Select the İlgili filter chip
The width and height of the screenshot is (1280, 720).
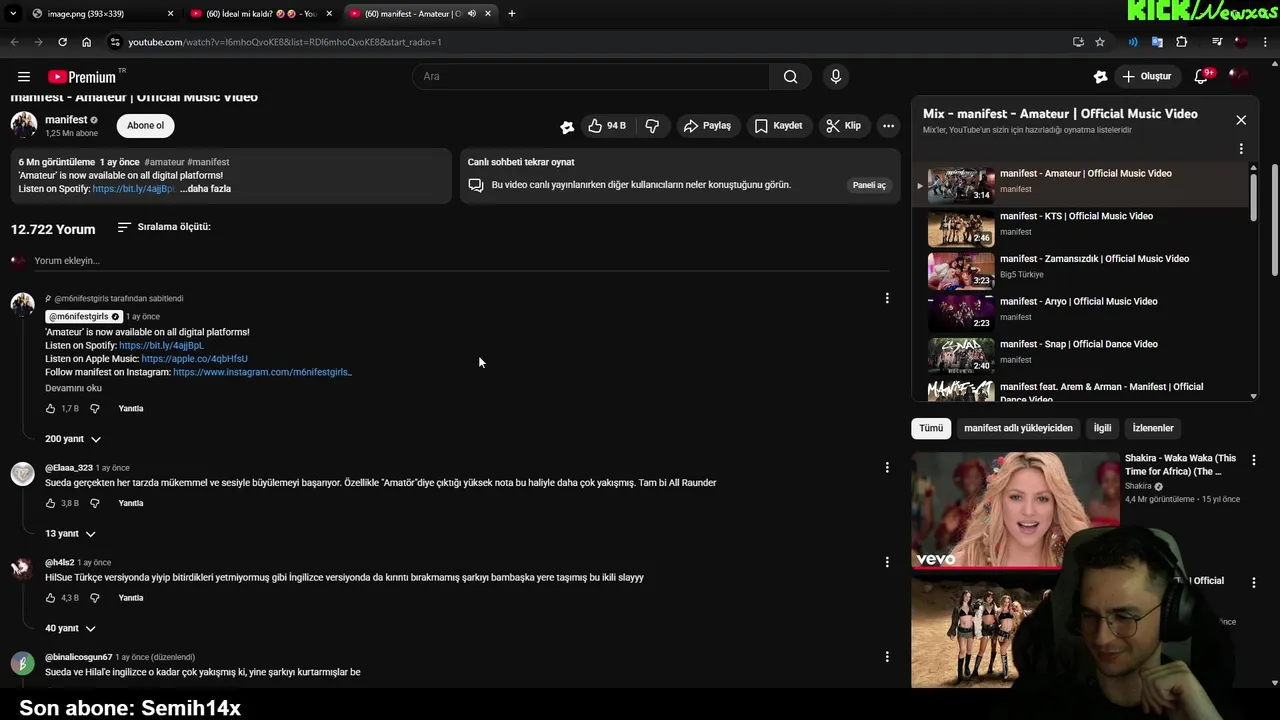(x=1102, y=428)
